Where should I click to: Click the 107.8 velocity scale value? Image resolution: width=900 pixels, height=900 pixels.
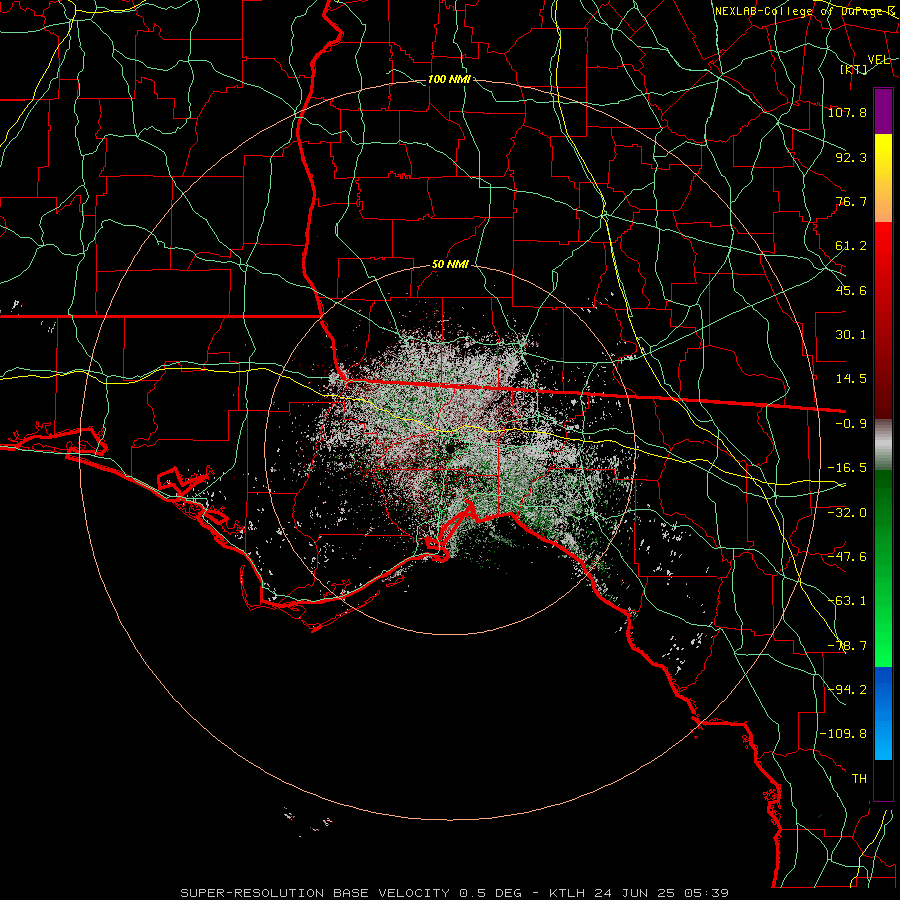click(847, 112)
